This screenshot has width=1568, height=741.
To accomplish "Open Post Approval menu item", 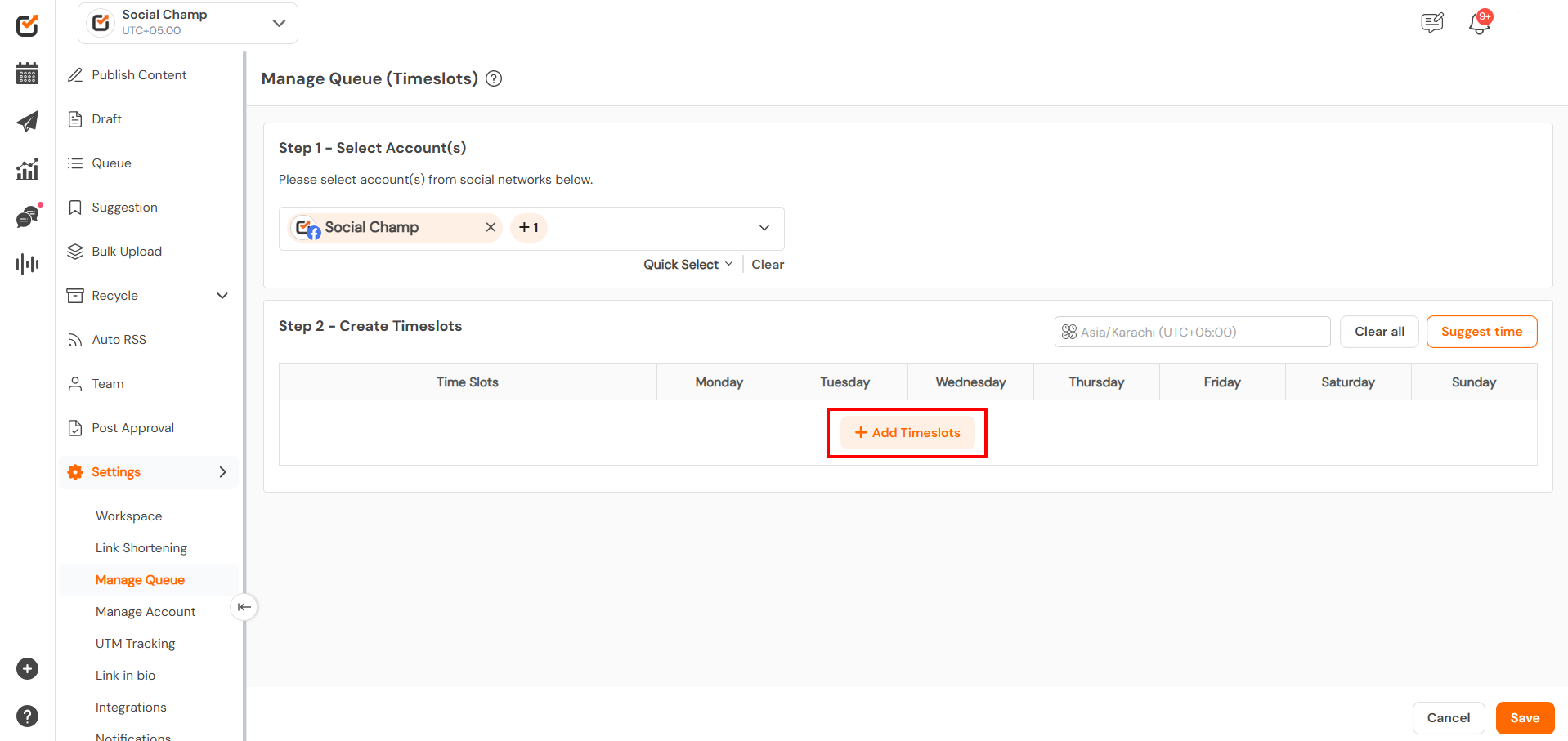I will 132,428.
